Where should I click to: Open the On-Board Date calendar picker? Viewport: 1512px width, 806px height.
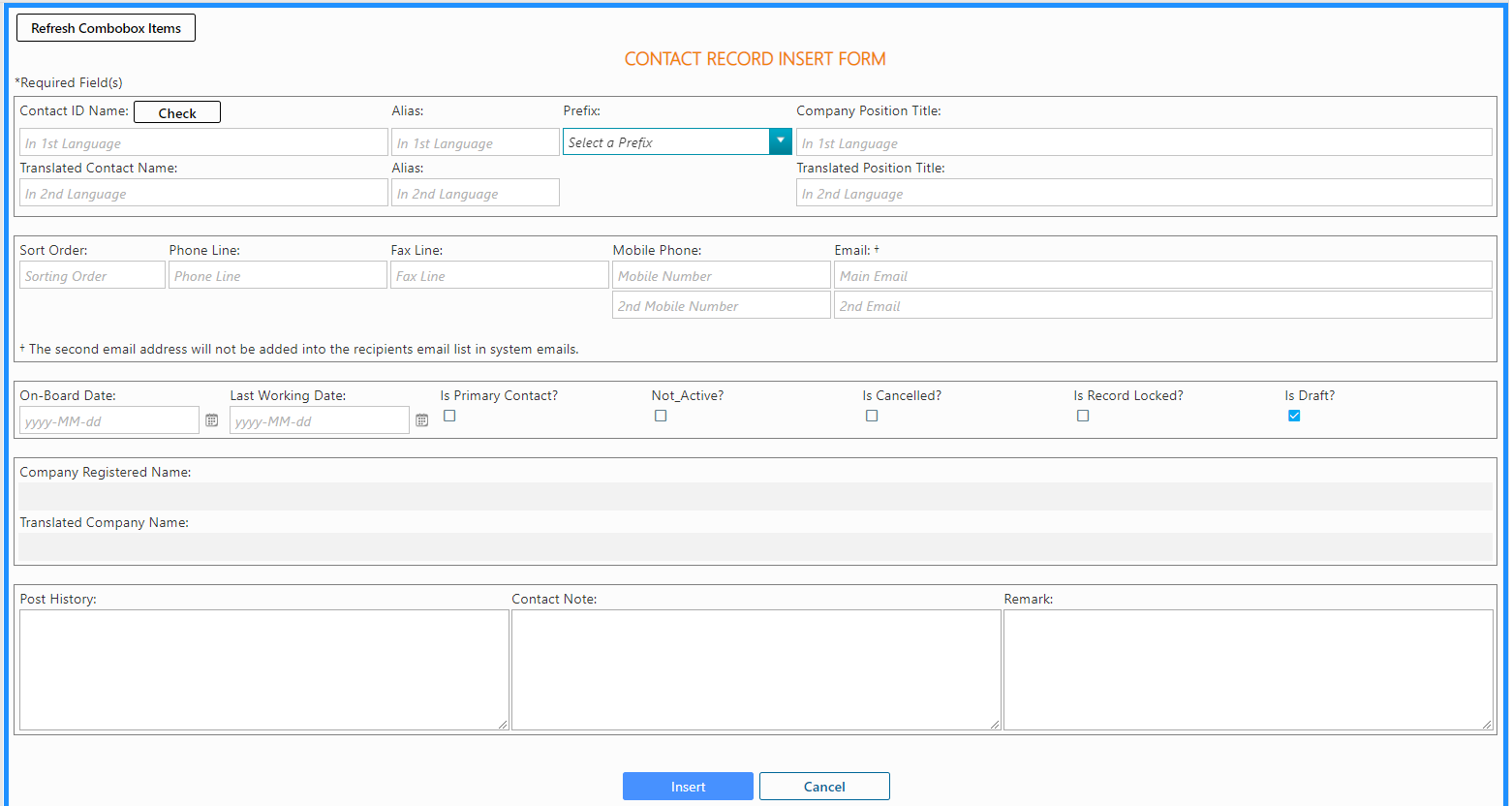pyautogui.click(x=211, y=420)
